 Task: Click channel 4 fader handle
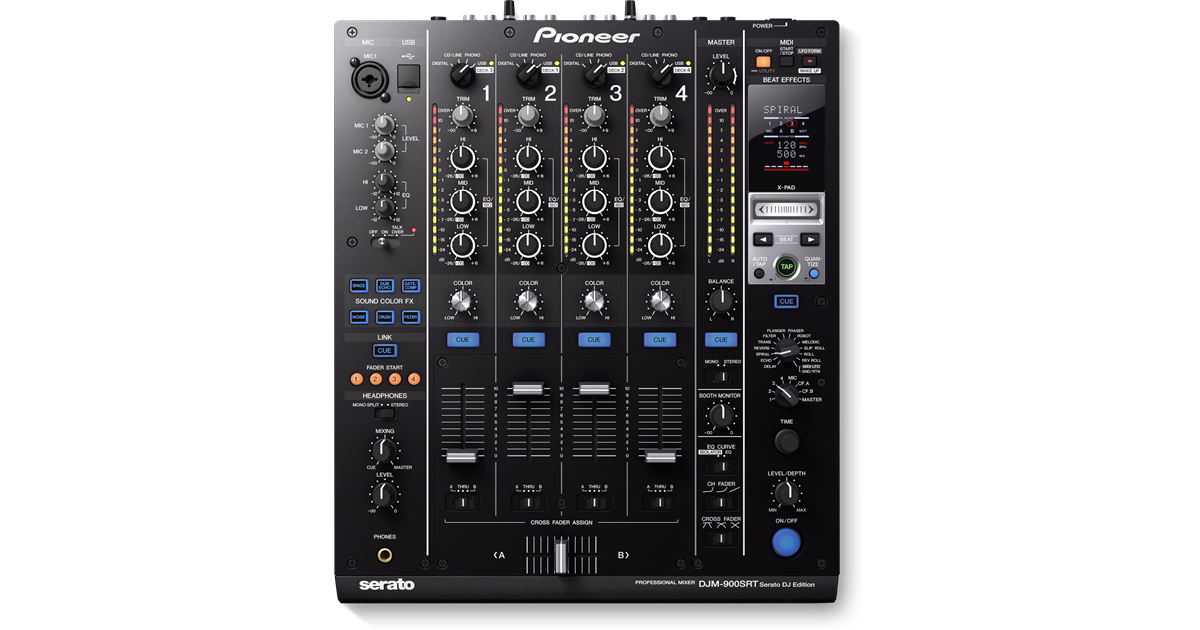pyautogui.click(x=659, y=456)
